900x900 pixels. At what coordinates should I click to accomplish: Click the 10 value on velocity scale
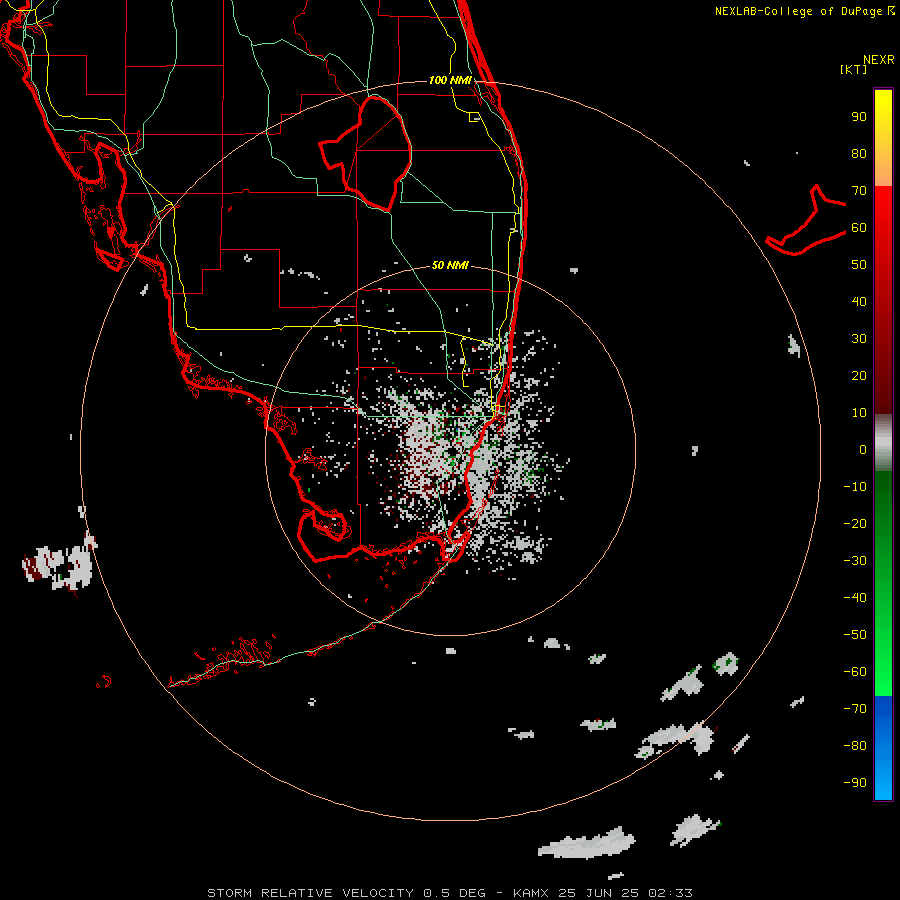859,413
